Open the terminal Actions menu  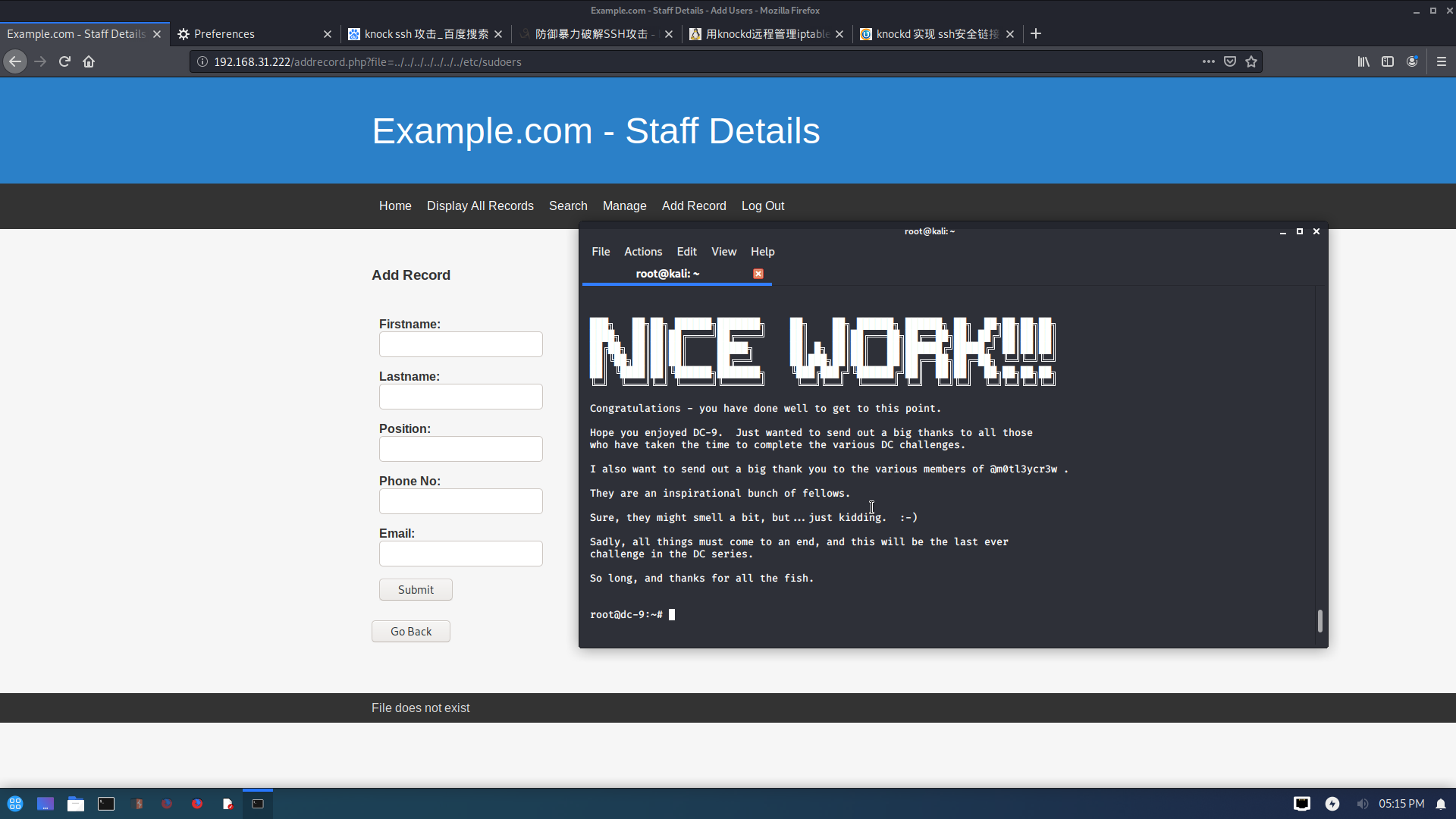click(x=642, y=252)
